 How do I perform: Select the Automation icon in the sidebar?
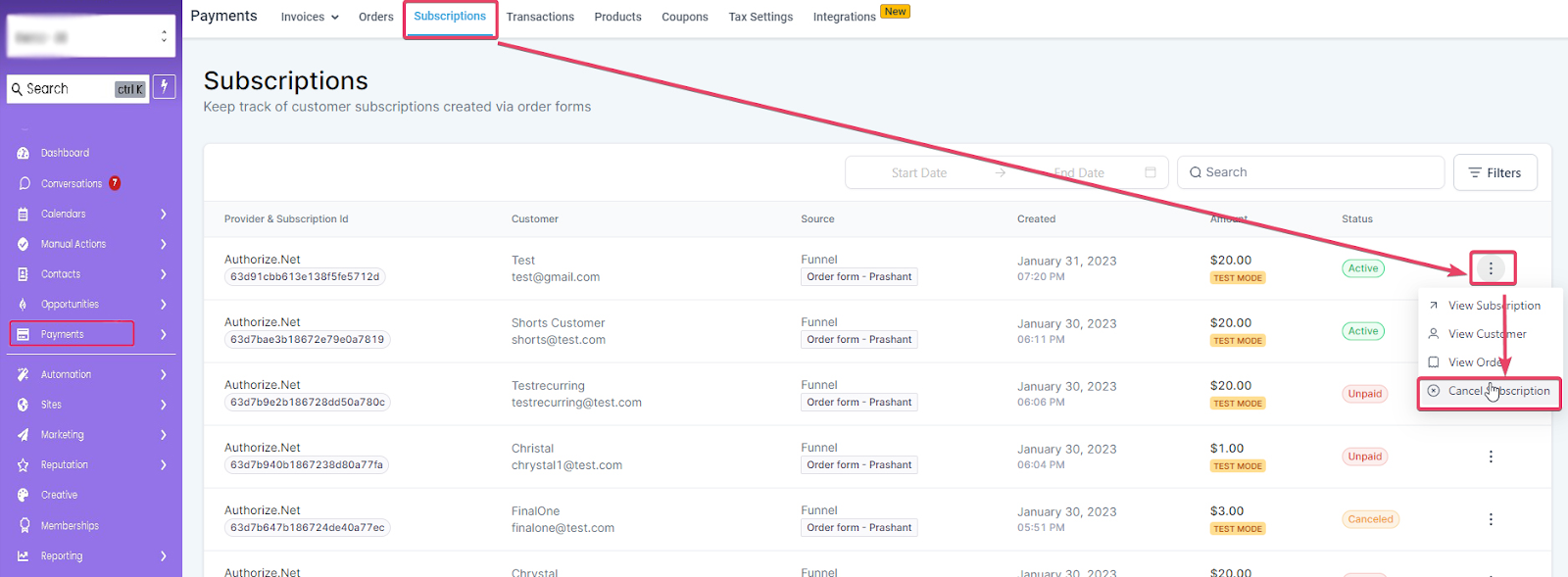point(23,374)
